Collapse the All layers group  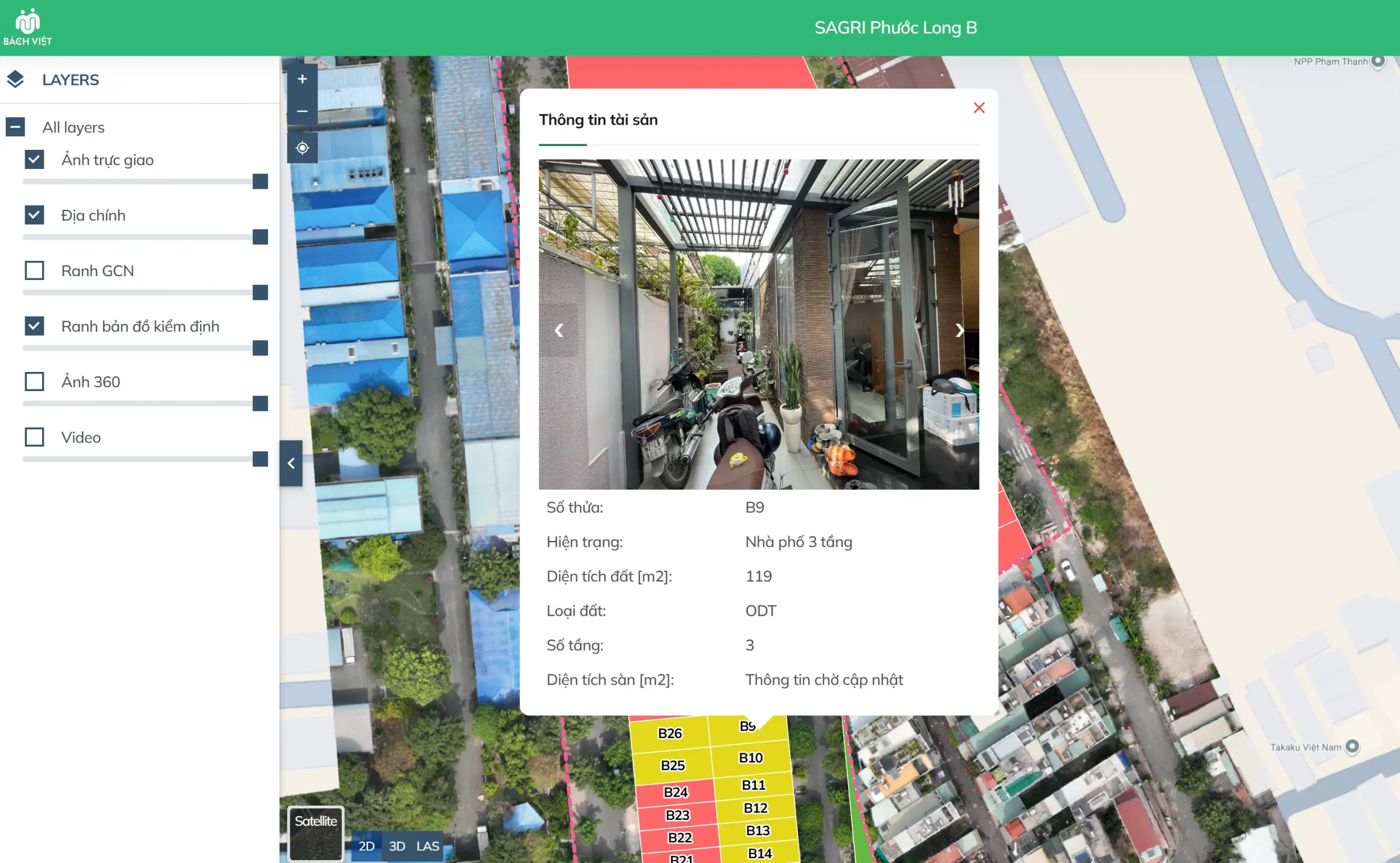pyautogui.click(x=15, y=127)
